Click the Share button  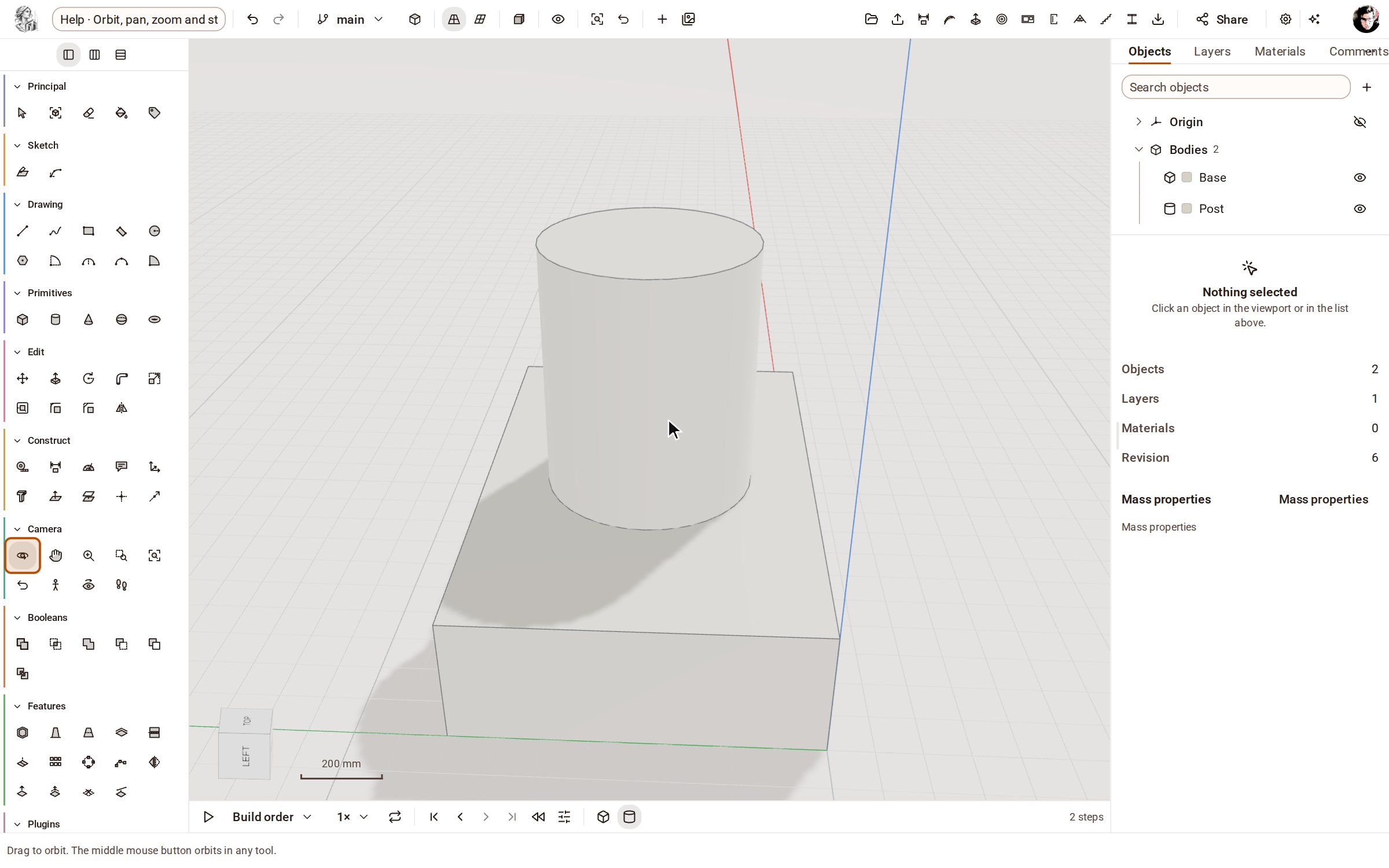[1221, 19]
